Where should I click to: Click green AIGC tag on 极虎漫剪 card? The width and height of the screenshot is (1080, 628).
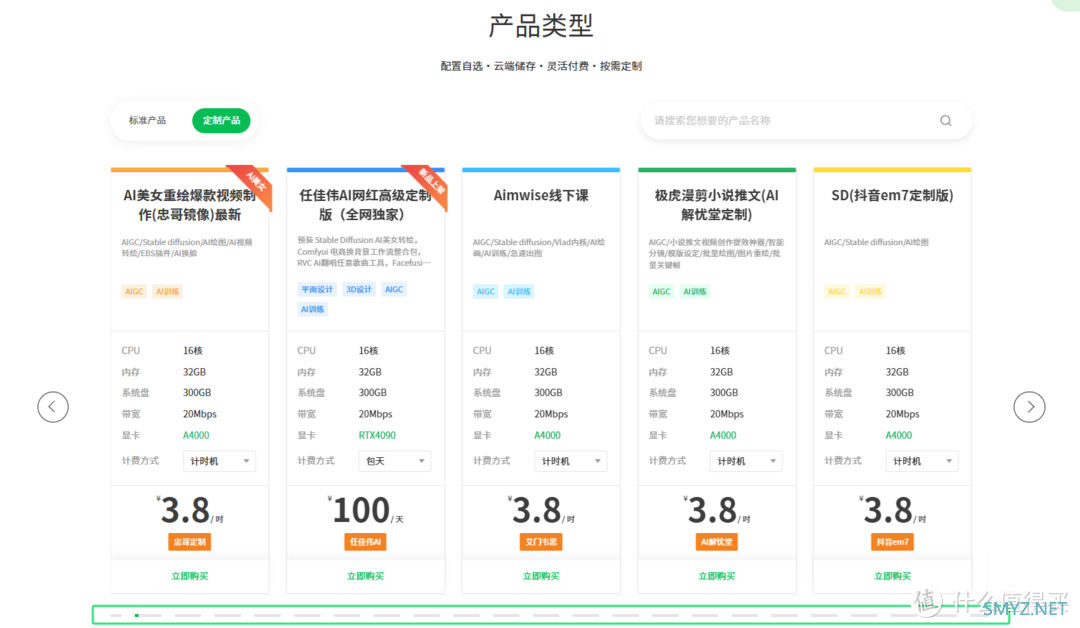[x=661, y=291]
